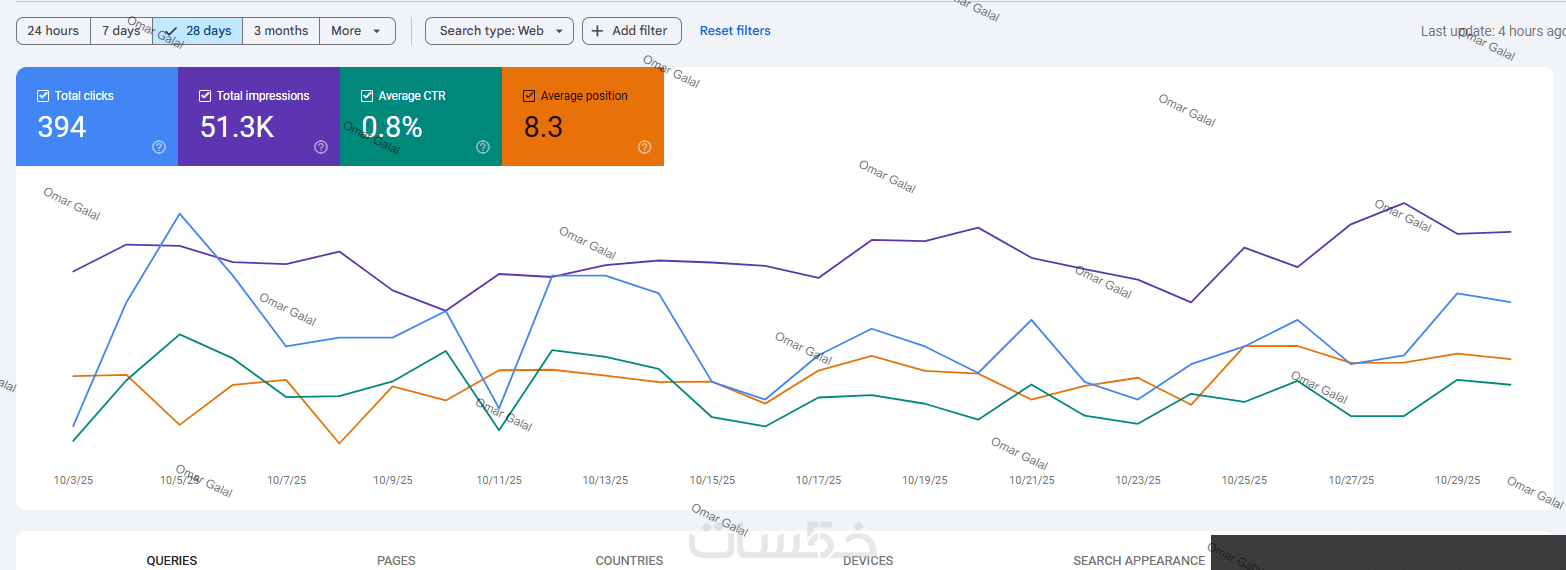The height and width of the screenshot is (570, 1566).
Task: Disable the Average position checkbox
Action: point(529,96)
